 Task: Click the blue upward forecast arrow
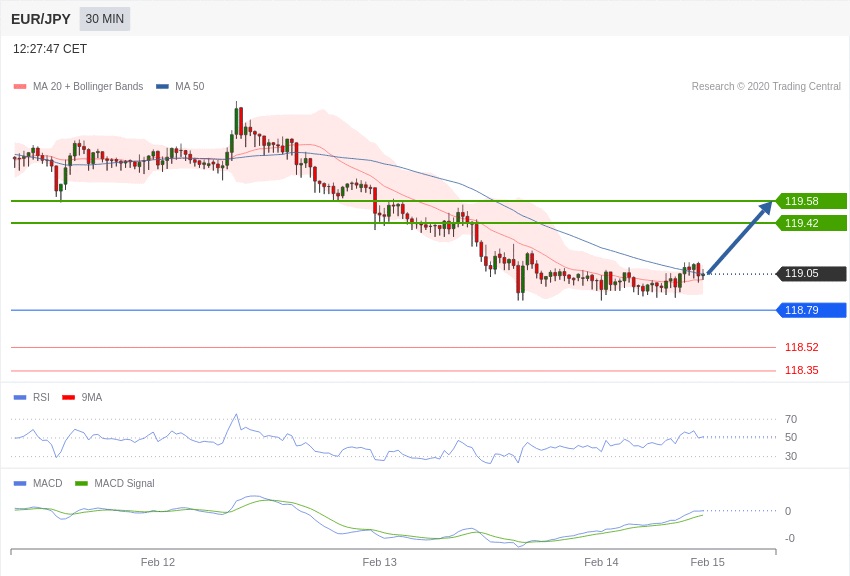[740, 237]
